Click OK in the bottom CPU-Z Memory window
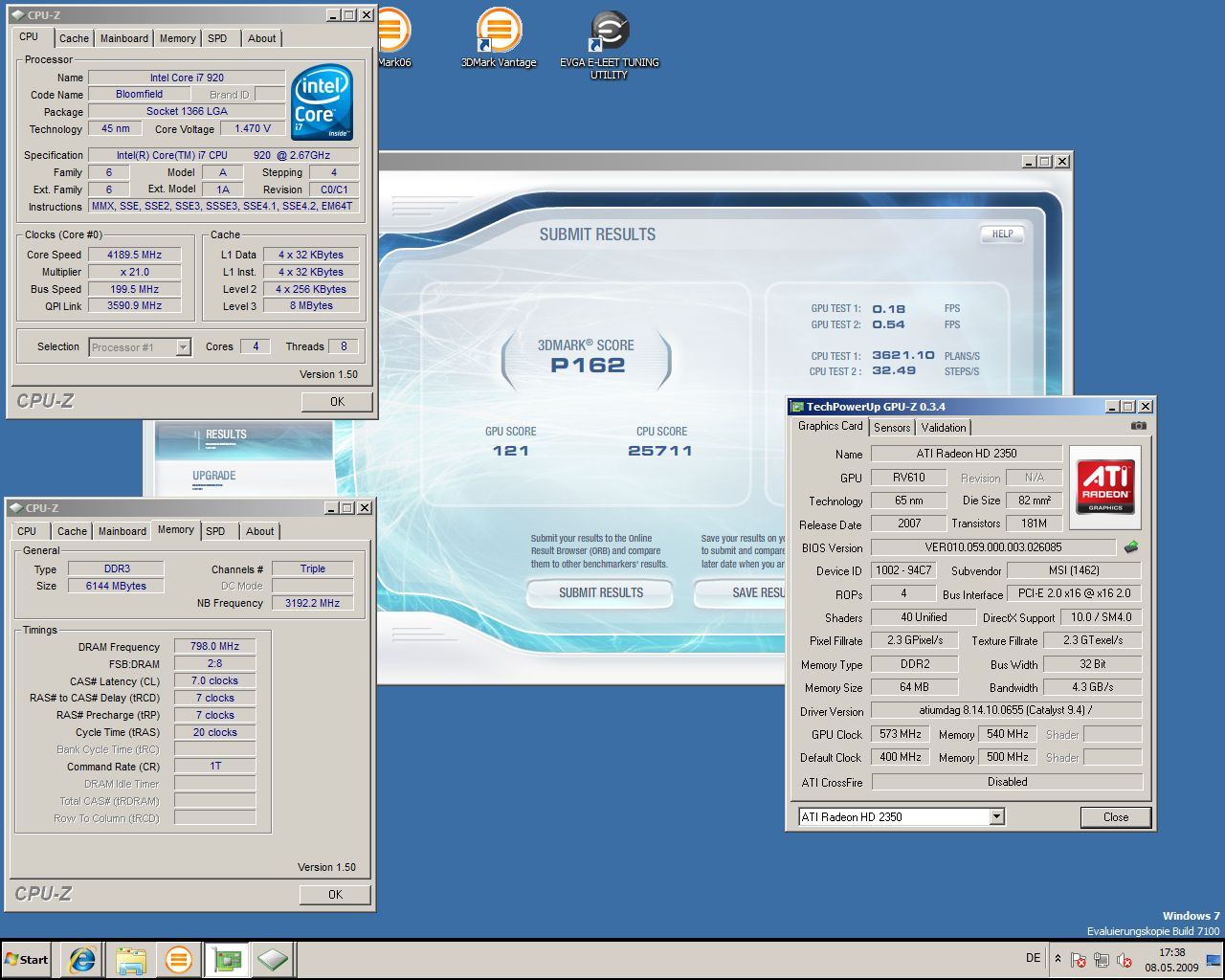Screen dimensions: 1225x980 [x=335, y=895]
